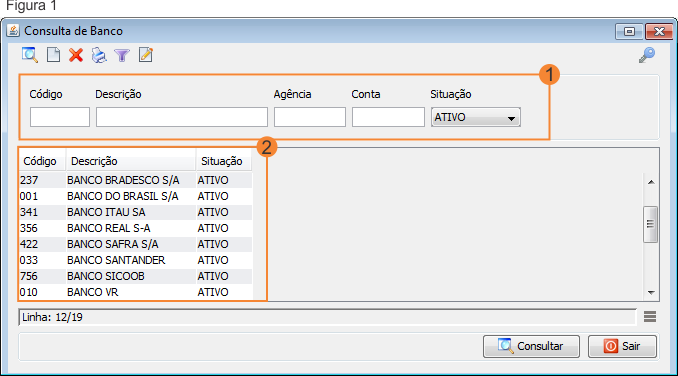Select row BANCO BRADESCO S/A
The height and width of the screenshot is (376, 678).
[x=135, y=180]
